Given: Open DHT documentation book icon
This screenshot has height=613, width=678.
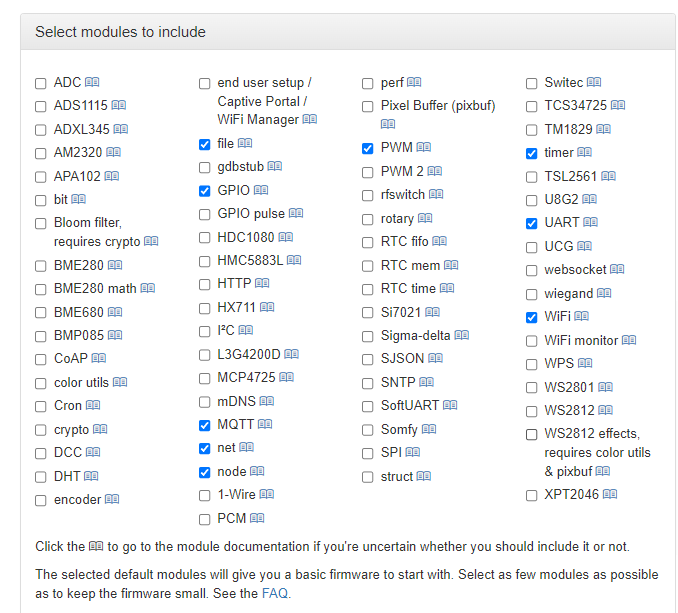Looking at the screenshot, I should 91,476.
